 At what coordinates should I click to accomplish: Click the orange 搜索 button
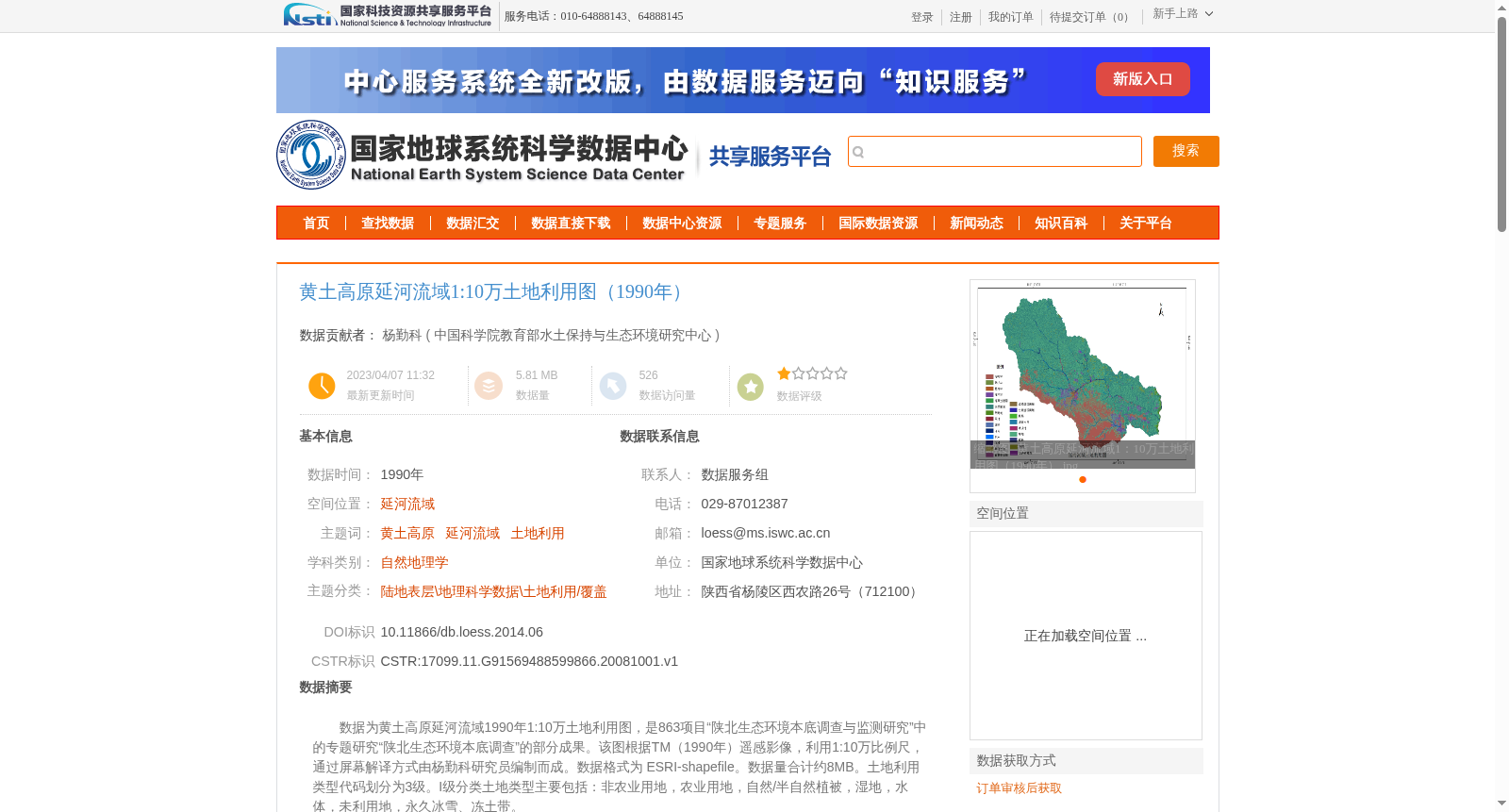[x=1186, y=151]
